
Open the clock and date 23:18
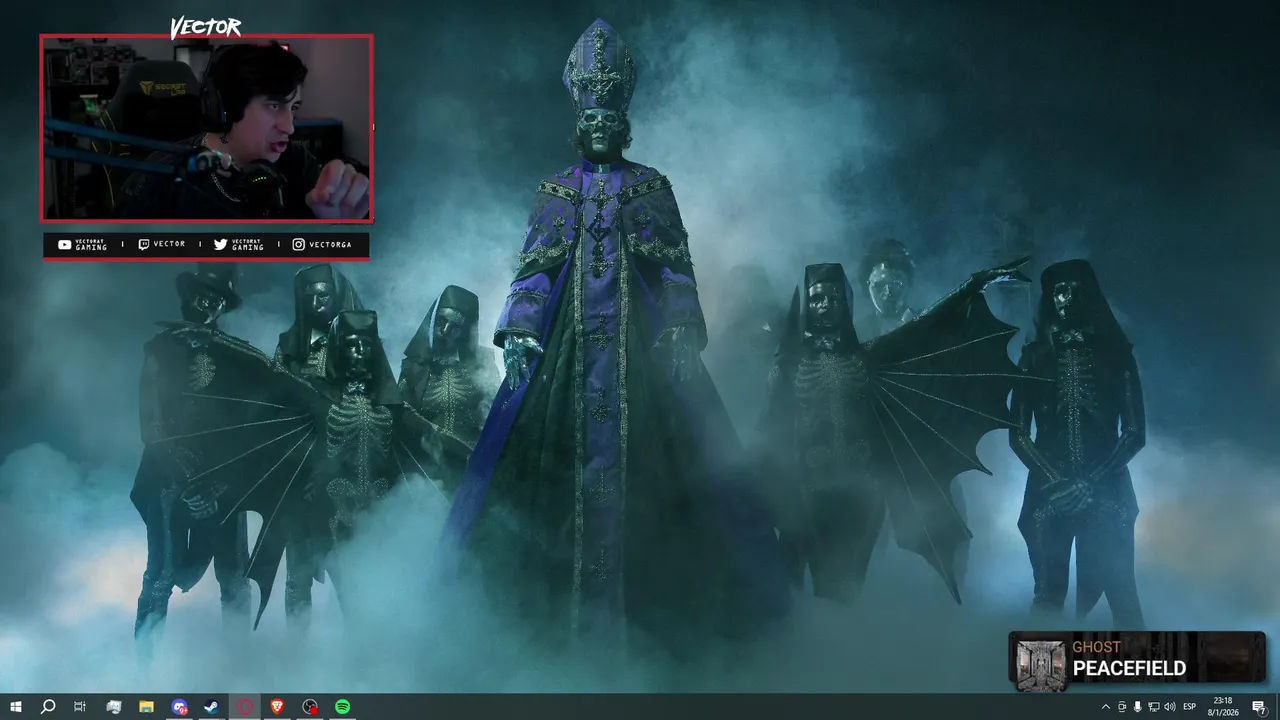1222,707
